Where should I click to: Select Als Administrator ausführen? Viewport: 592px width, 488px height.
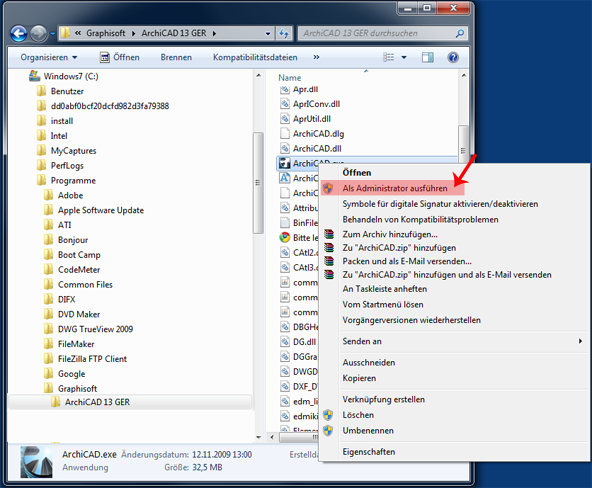coord(395,188)
